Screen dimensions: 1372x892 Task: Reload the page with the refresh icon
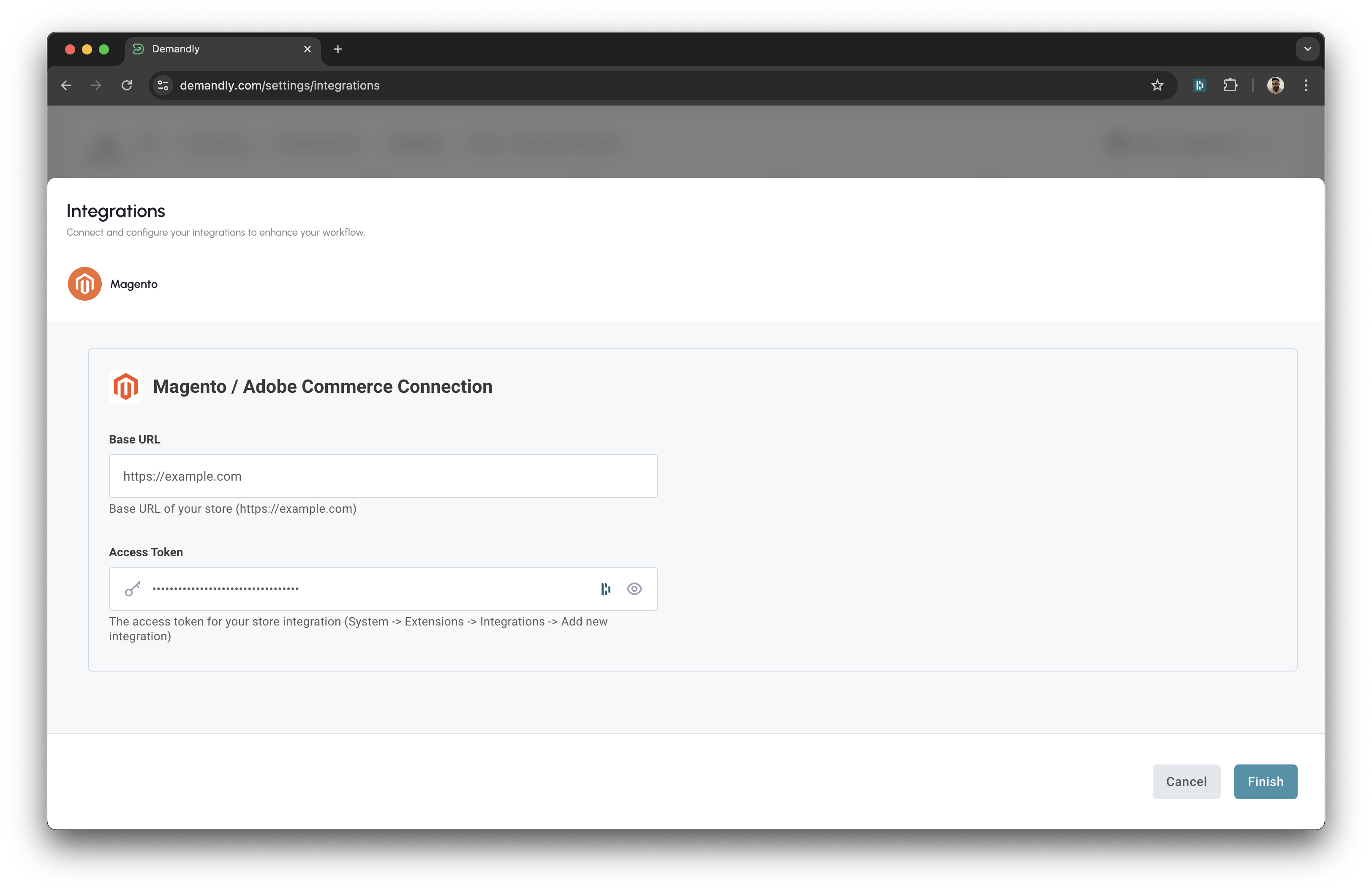128,85
